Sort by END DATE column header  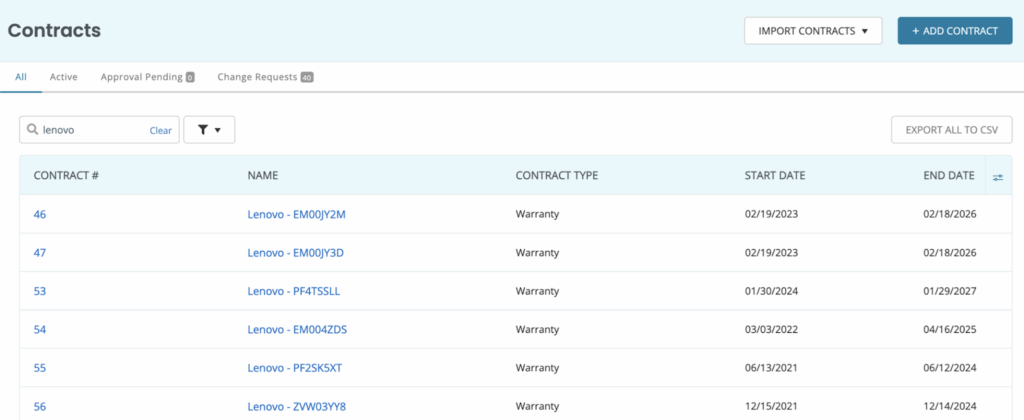948,176
